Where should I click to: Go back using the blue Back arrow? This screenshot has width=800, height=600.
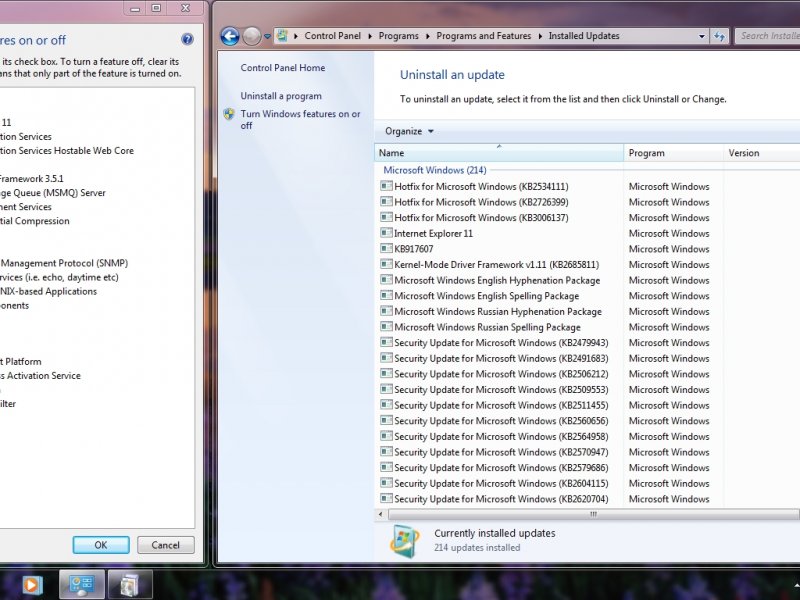230,36
